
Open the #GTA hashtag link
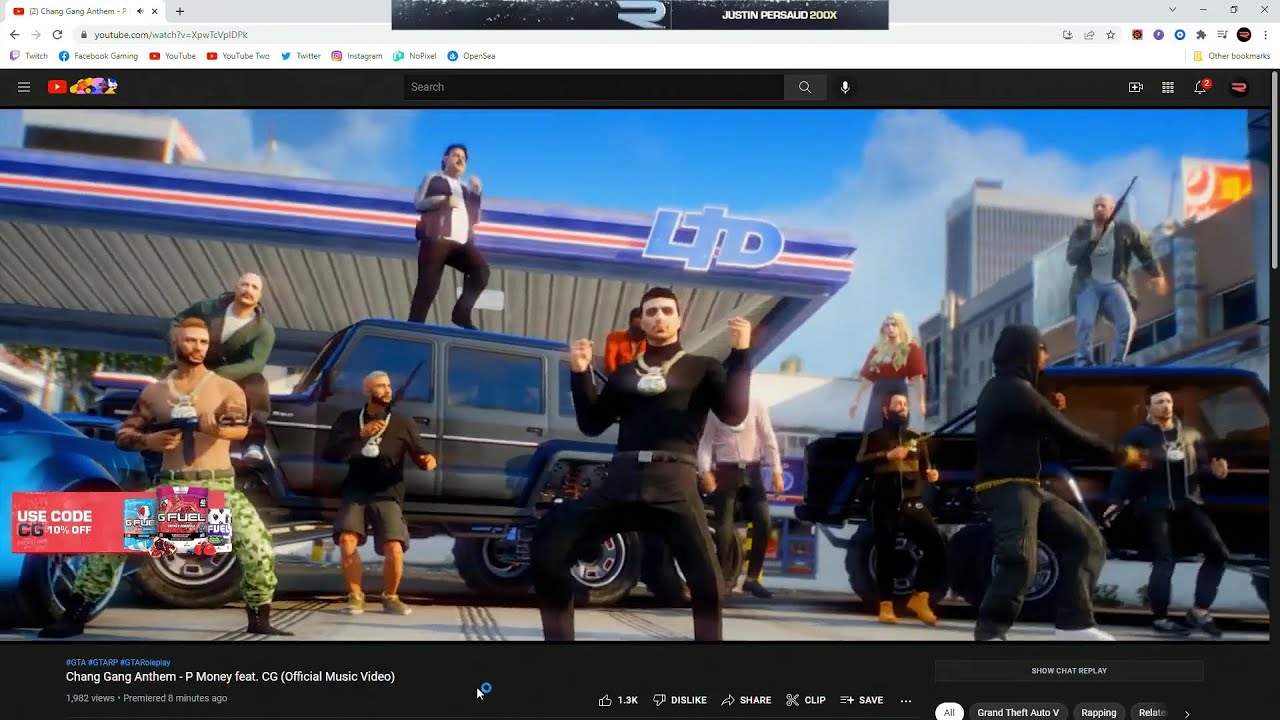(75, 662)
